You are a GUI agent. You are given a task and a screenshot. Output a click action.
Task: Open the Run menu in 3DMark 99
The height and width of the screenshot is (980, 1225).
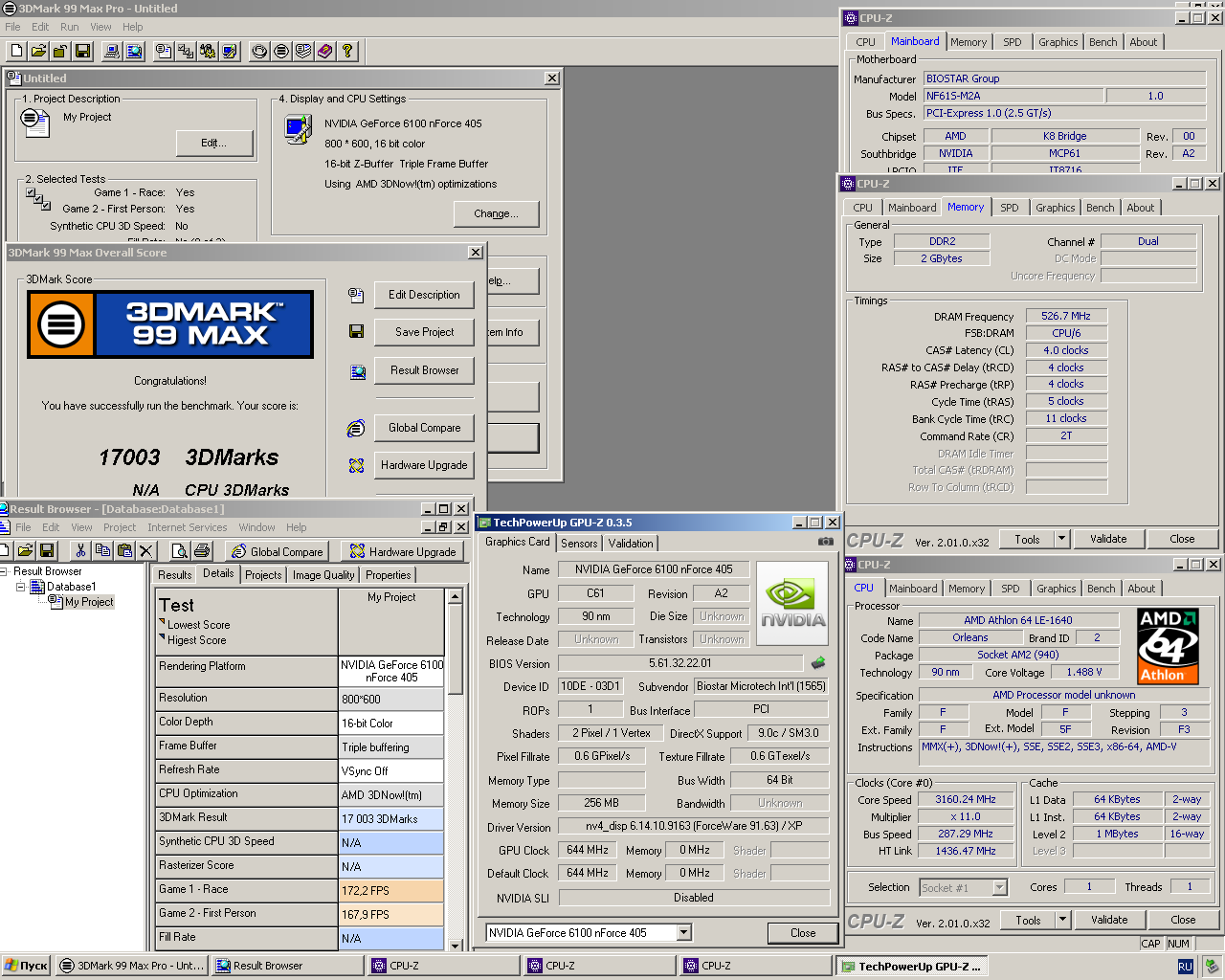tap(70, 27)
